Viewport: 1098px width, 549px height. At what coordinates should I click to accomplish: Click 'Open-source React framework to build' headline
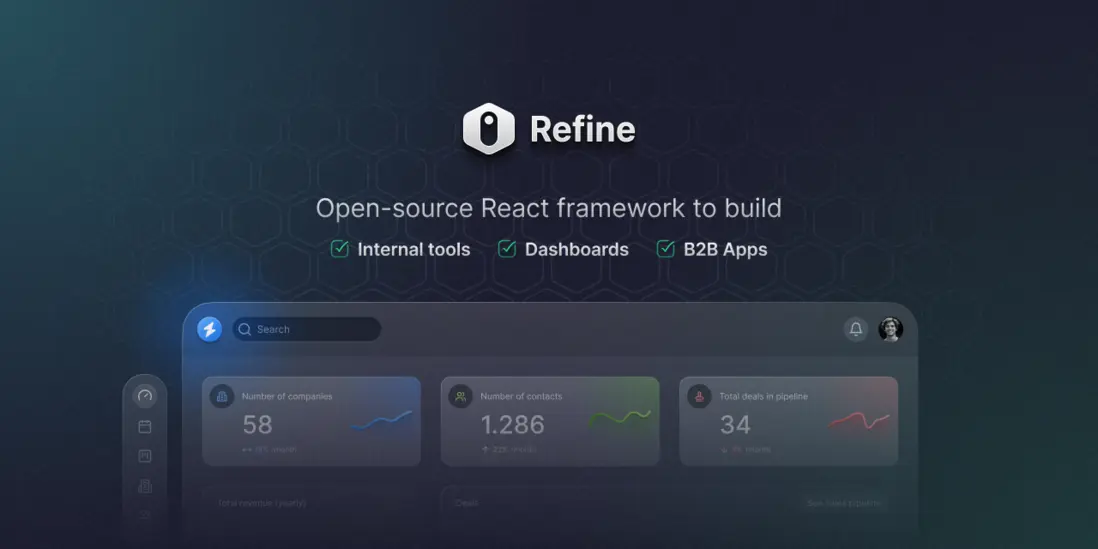pos(549,209)
